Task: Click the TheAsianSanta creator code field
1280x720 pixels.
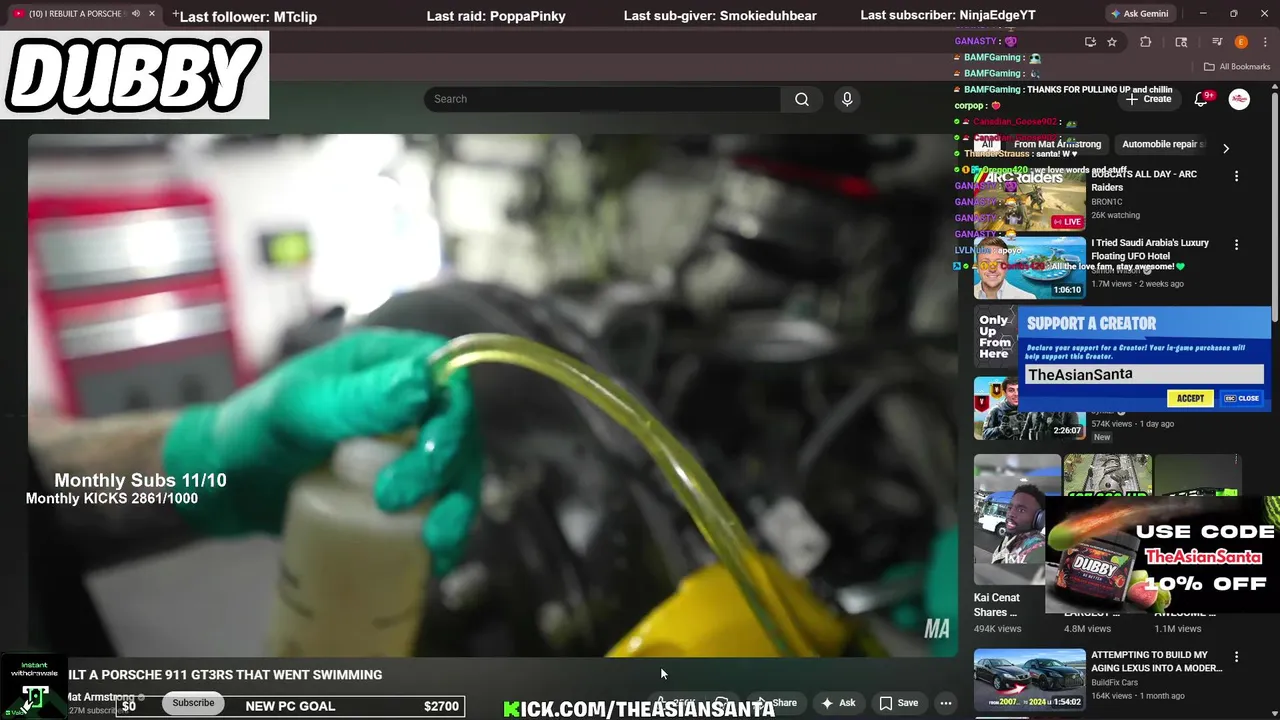Action: (x=1144, y=374)
